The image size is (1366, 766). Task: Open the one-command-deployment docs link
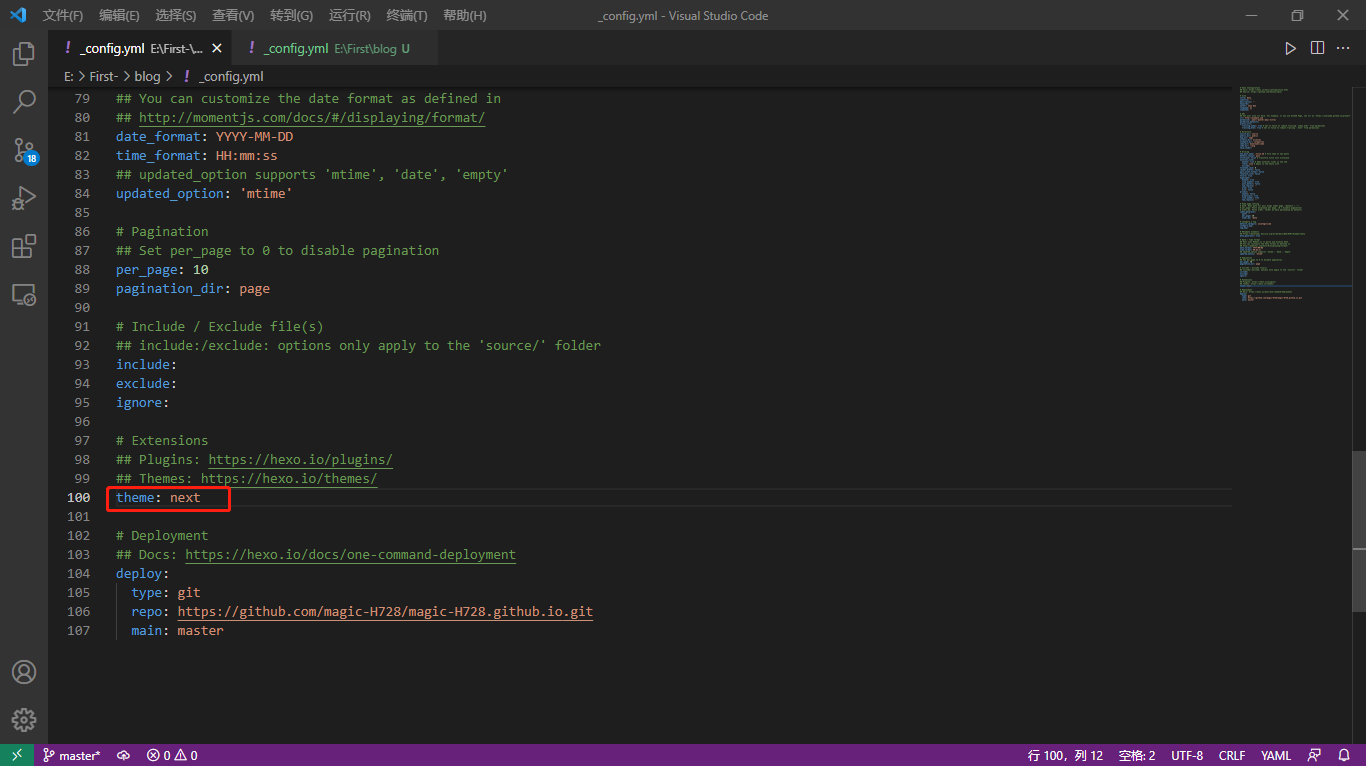point(351,555)
